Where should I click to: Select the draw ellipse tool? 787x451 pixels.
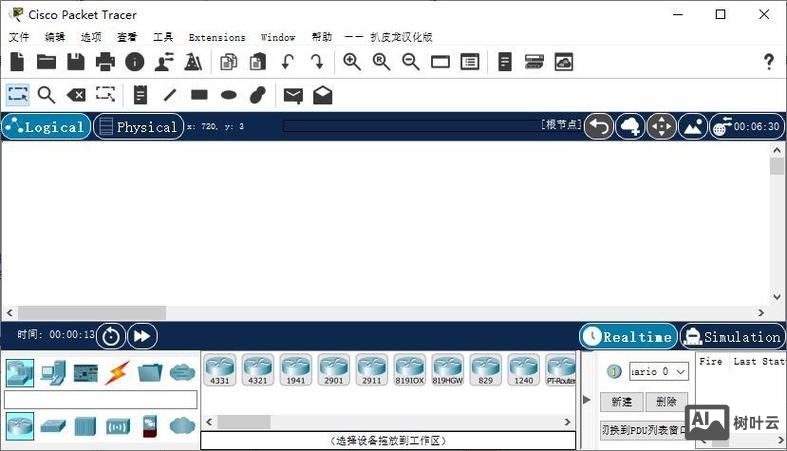click(229, 95)
